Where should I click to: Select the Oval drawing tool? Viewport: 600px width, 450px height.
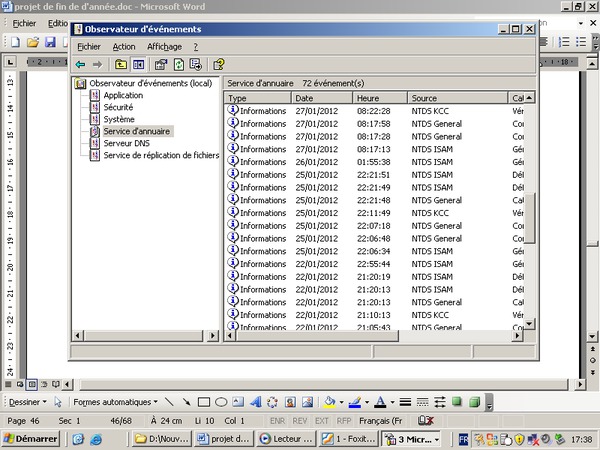tap(221, 402)
